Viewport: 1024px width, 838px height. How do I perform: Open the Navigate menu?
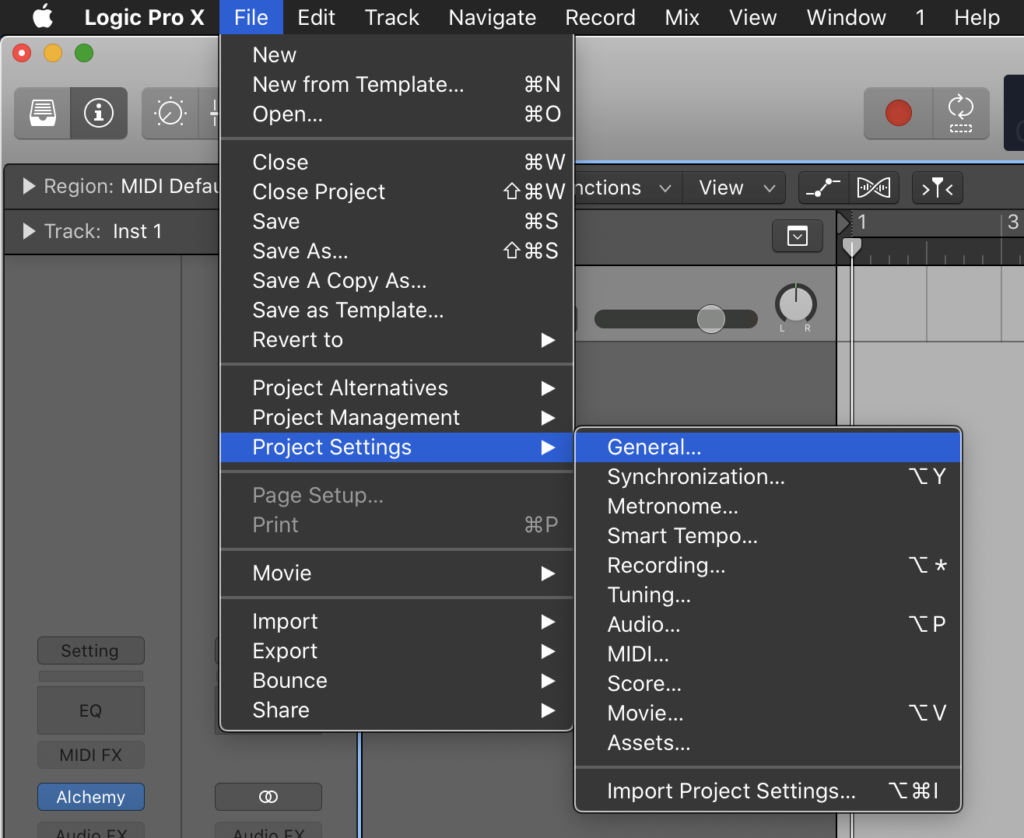tap(492, 17)
